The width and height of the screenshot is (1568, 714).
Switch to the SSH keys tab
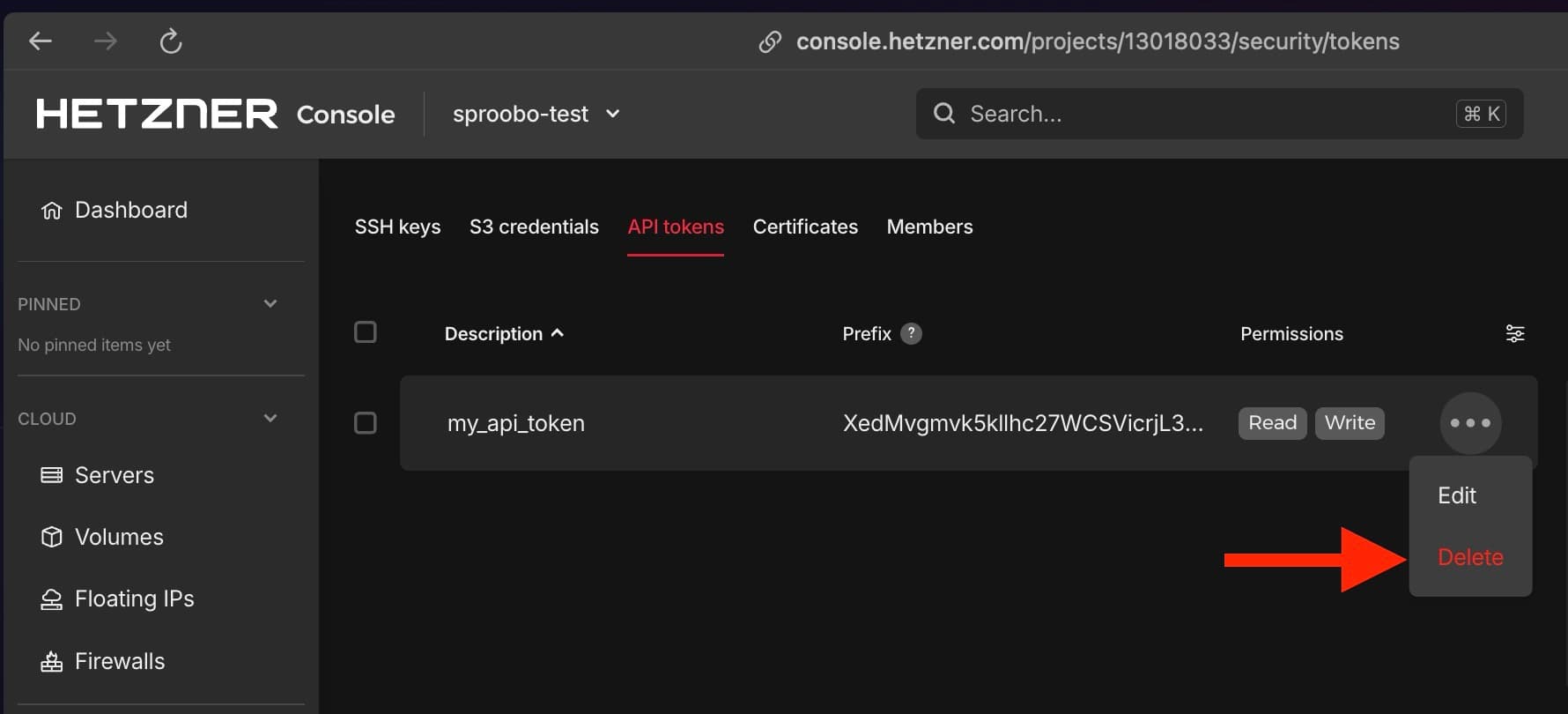click(x=397, y=227)
